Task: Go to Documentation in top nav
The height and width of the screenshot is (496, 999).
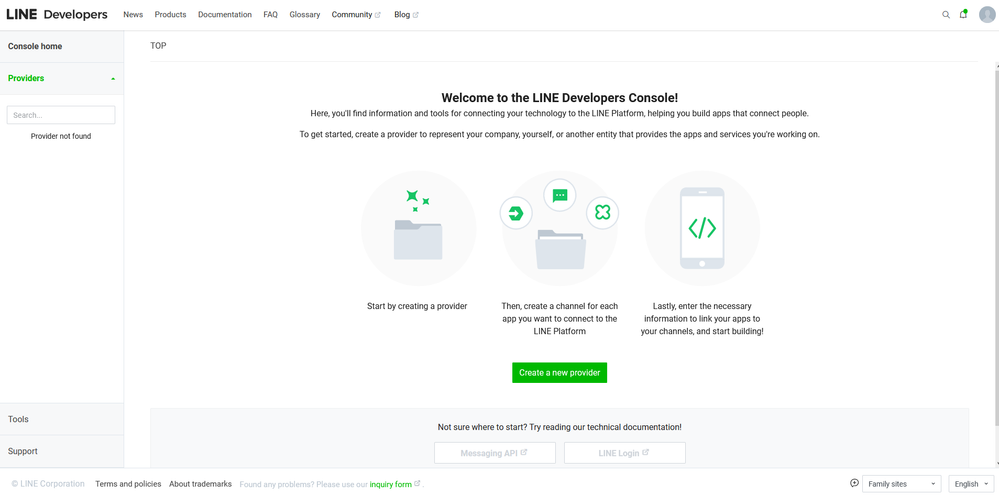Action: pos(225,15)
